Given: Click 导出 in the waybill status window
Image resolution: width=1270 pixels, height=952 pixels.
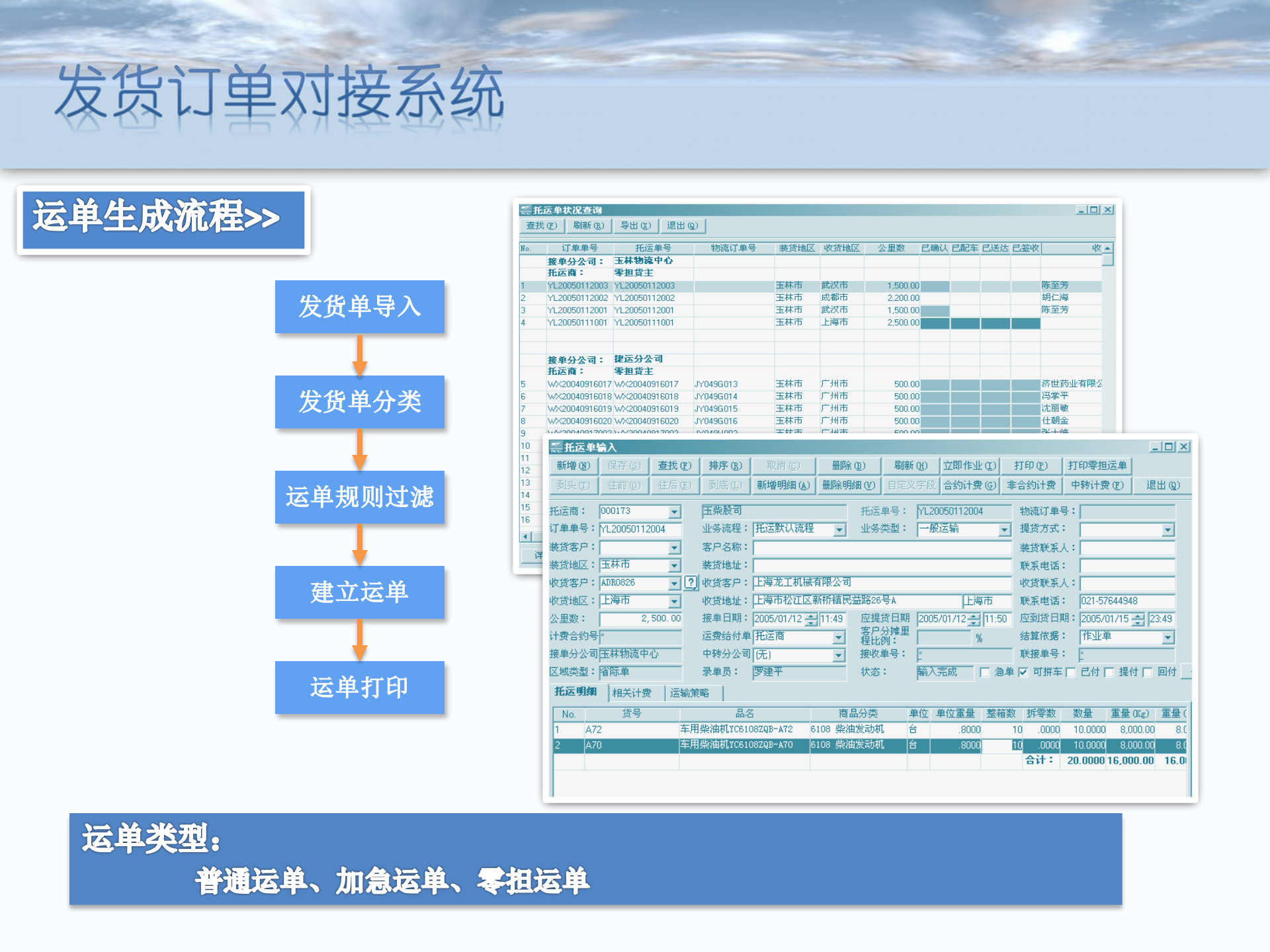Looking at the screenshot, I should [635, 225].
